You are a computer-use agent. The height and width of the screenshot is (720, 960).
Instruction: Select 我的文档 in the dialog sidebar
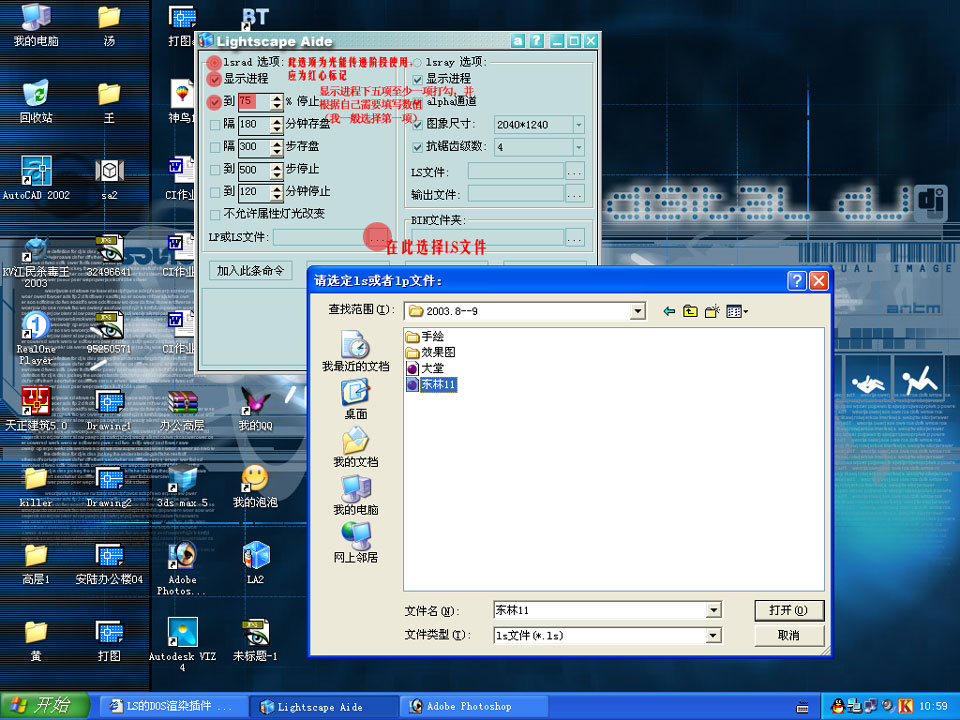point(356,447)
